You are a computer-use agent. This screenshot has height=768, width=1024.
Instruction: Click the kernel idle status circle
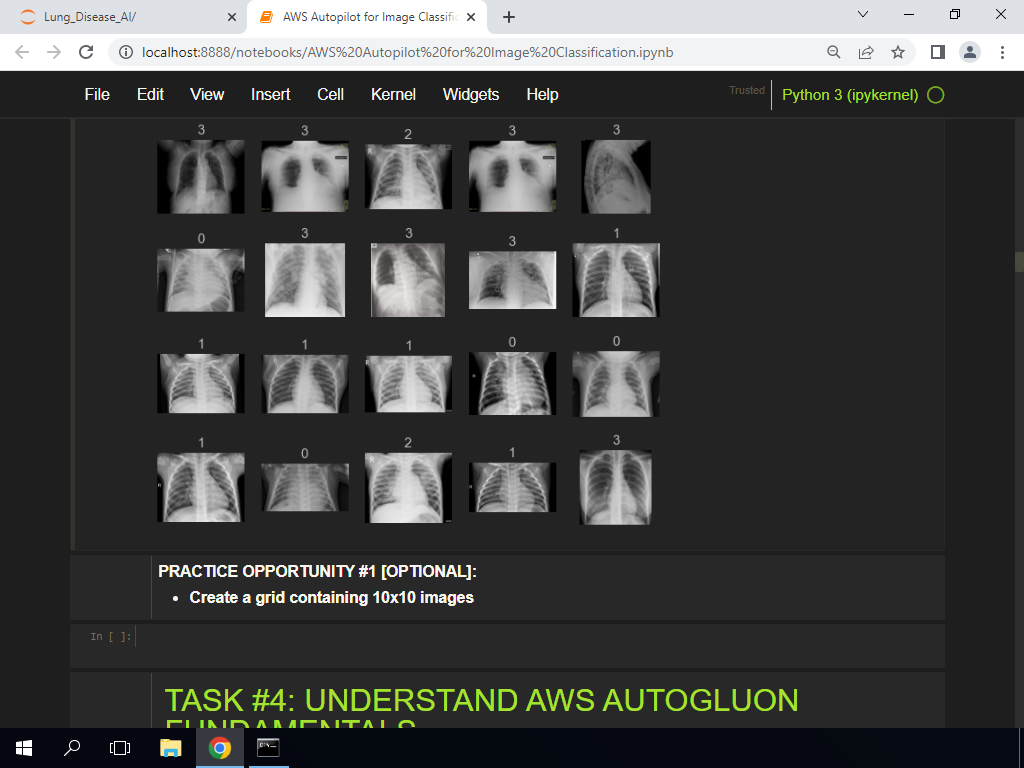pos(936,95)
